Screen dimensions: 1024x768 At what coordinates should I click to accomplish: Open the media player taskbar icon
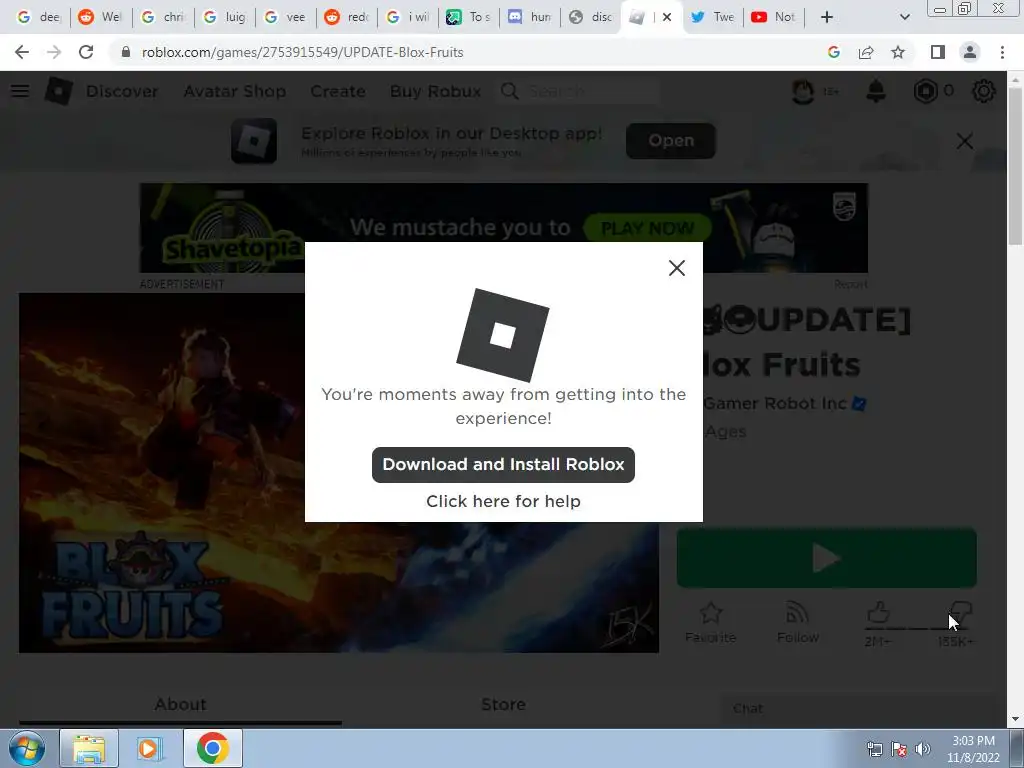pyautogui.click(x=150, y=748)
